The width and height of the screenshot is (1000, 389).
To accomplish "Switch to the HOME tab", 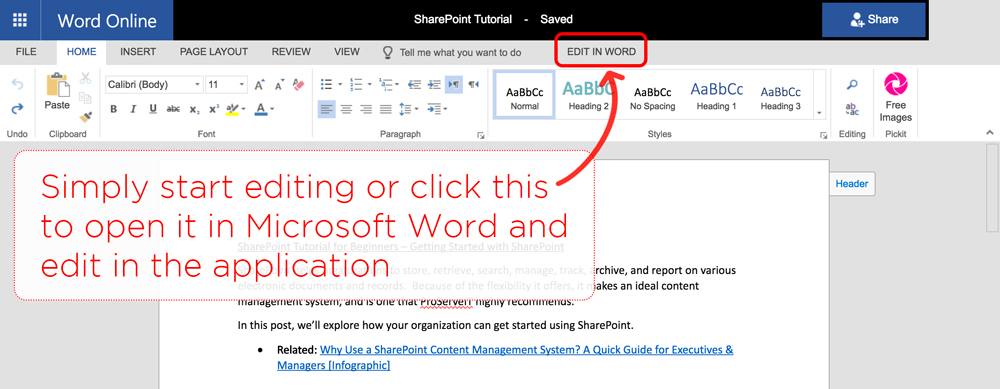I will tap(82, 52).
